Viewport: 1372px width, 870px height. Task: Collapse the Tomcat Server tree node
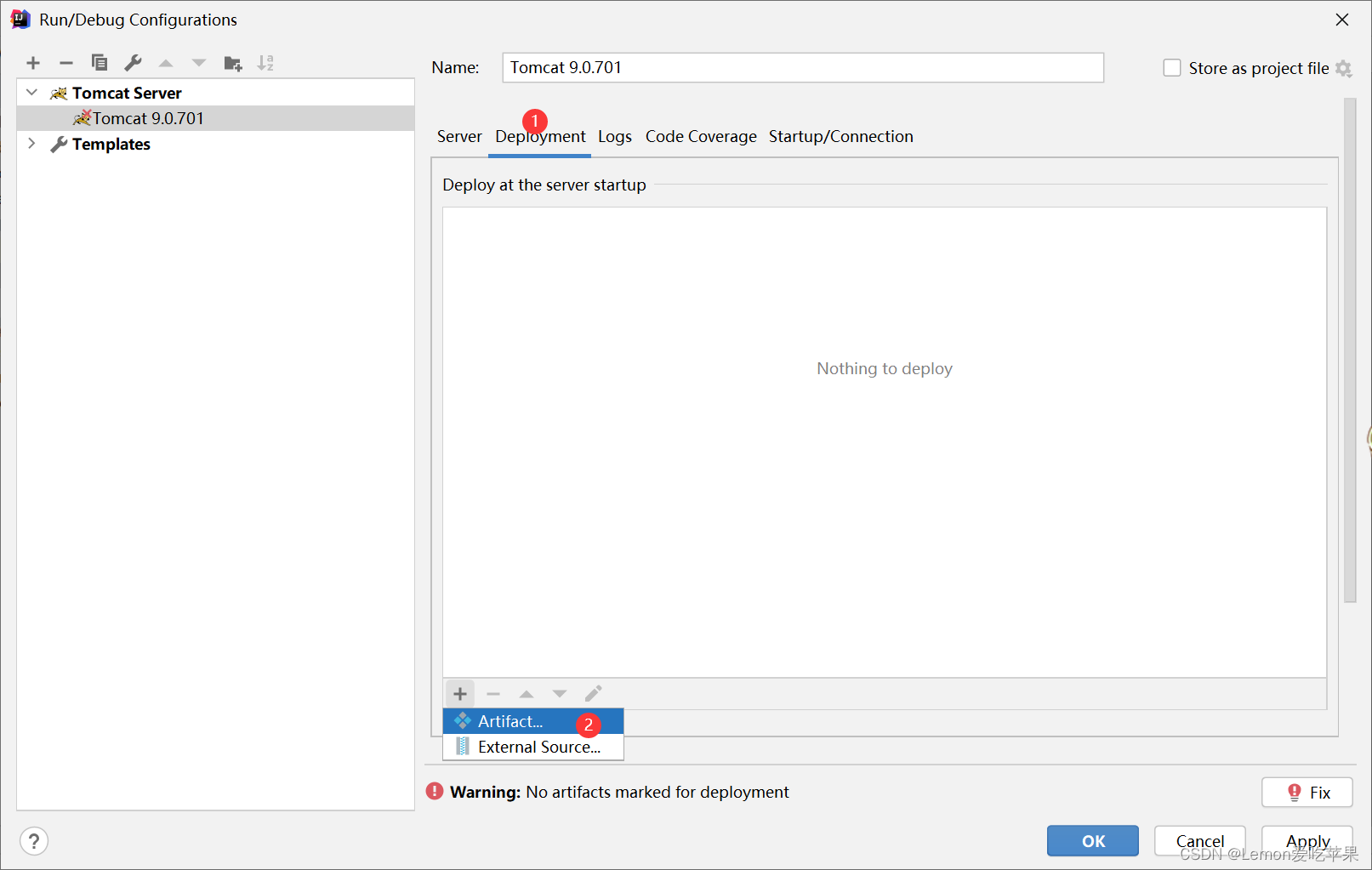pyautogui.click(x=32, y=92)
